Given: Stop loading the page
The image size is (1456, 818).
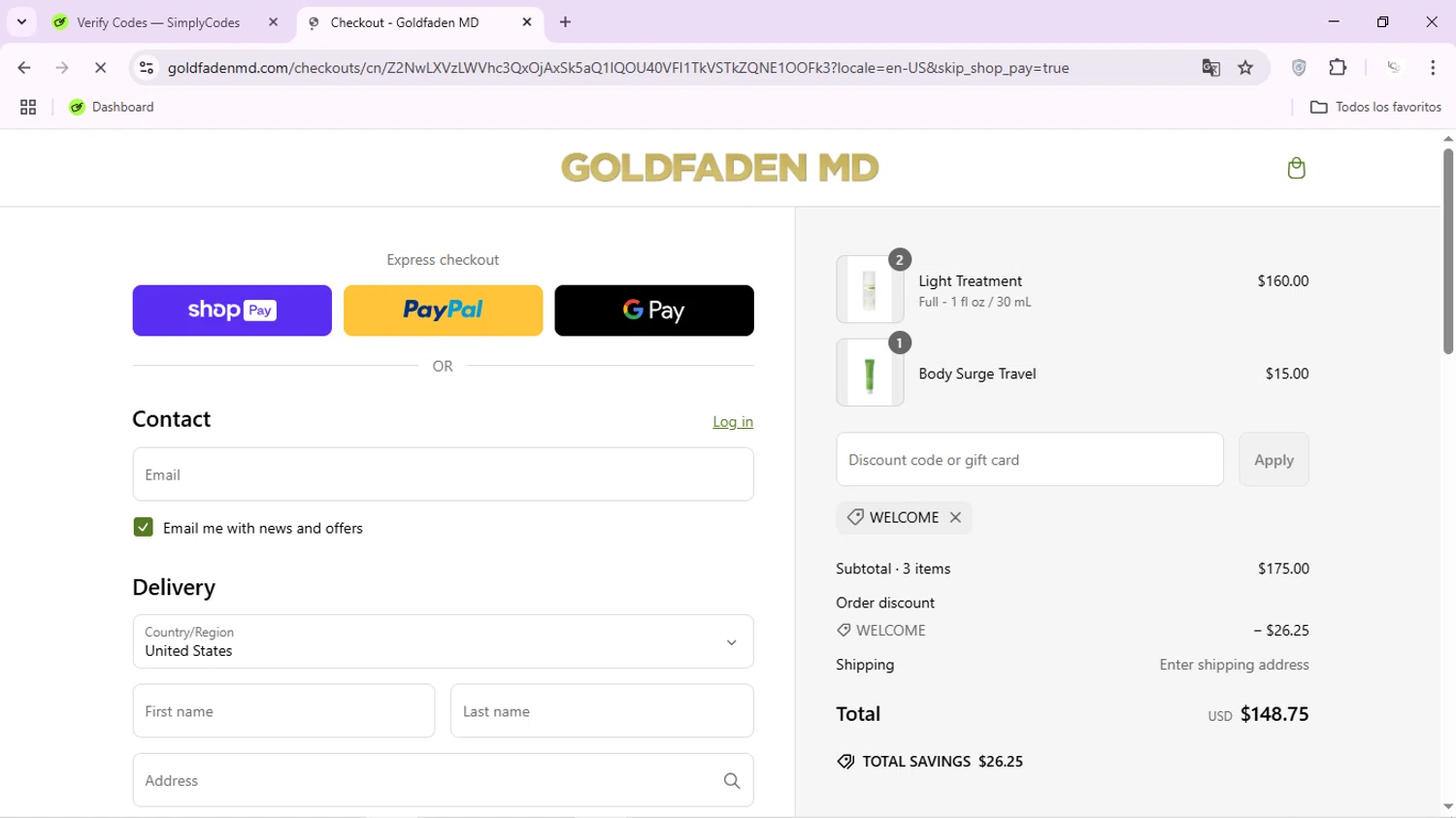Looking at the screenshot, I should 100,68.
